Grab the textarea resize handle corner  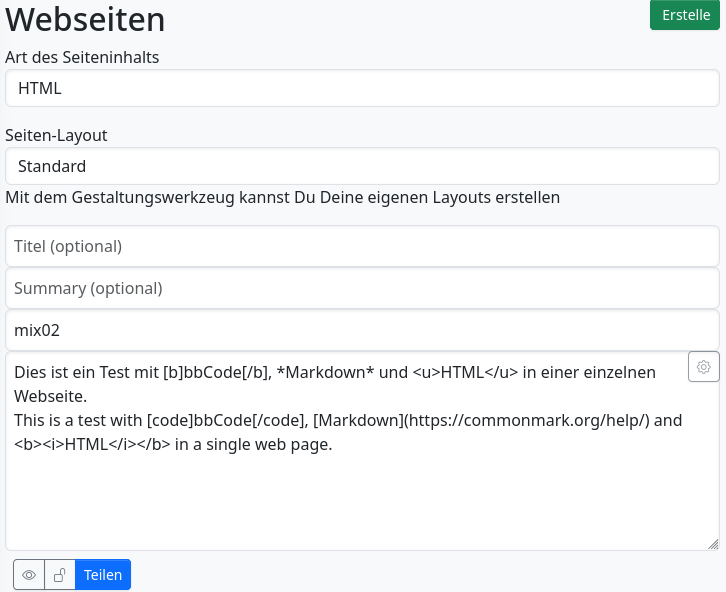[713, 544]
